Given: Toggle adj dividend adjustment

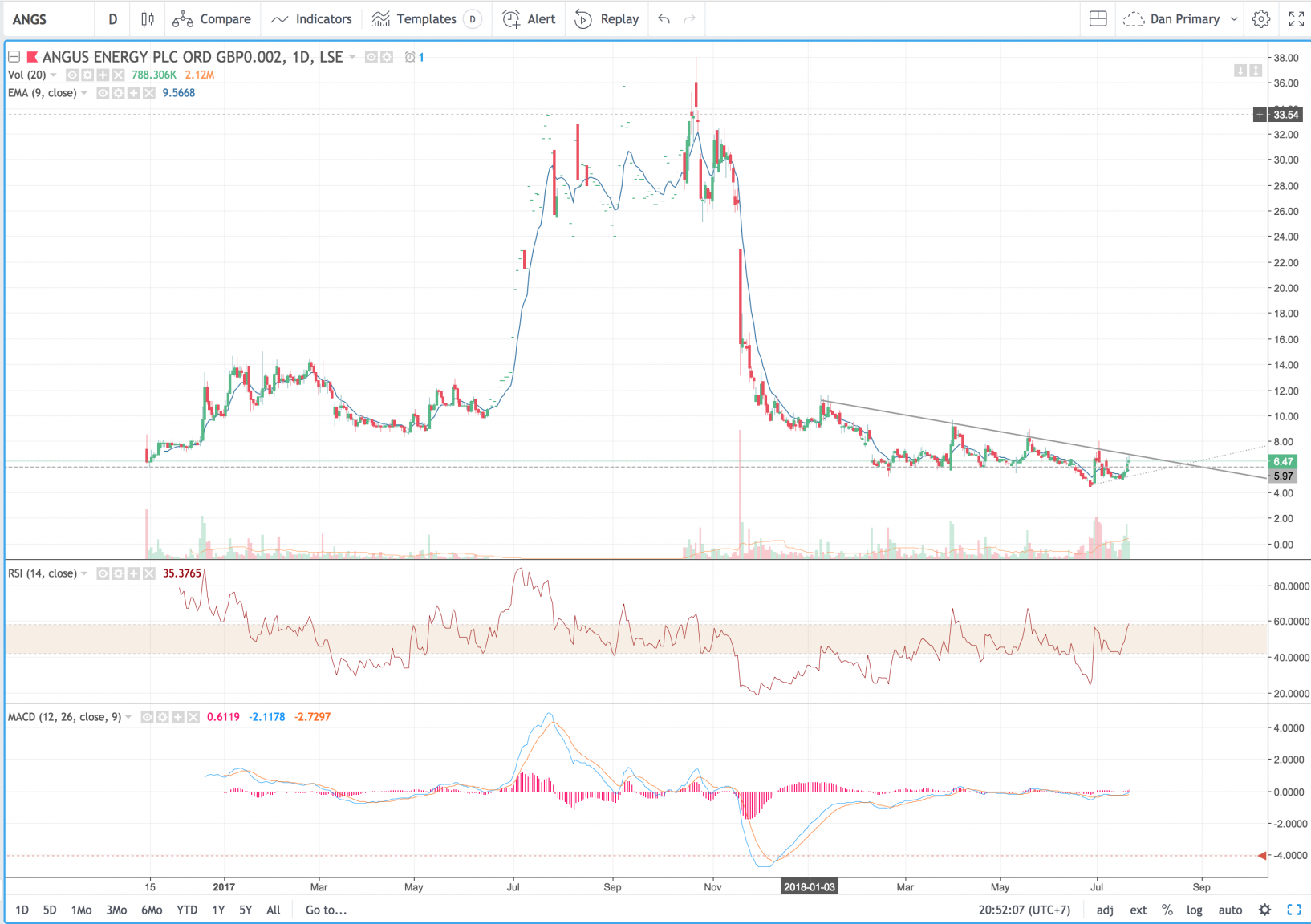Looking at the screenshot, I should (x=1105, y=910).
